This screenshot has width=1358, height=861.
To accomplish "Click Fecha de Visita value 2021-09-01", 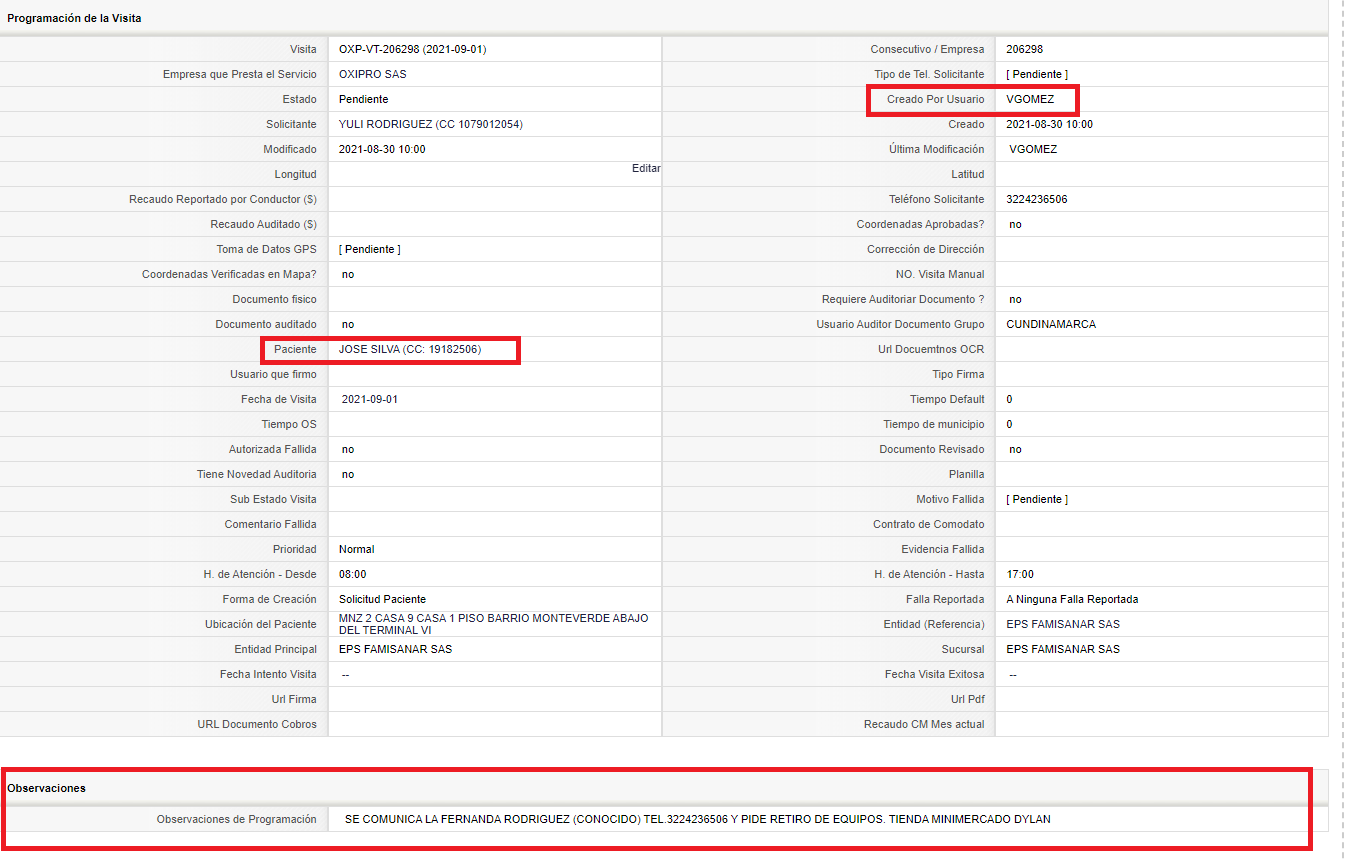I will click(x=371, y=399).
